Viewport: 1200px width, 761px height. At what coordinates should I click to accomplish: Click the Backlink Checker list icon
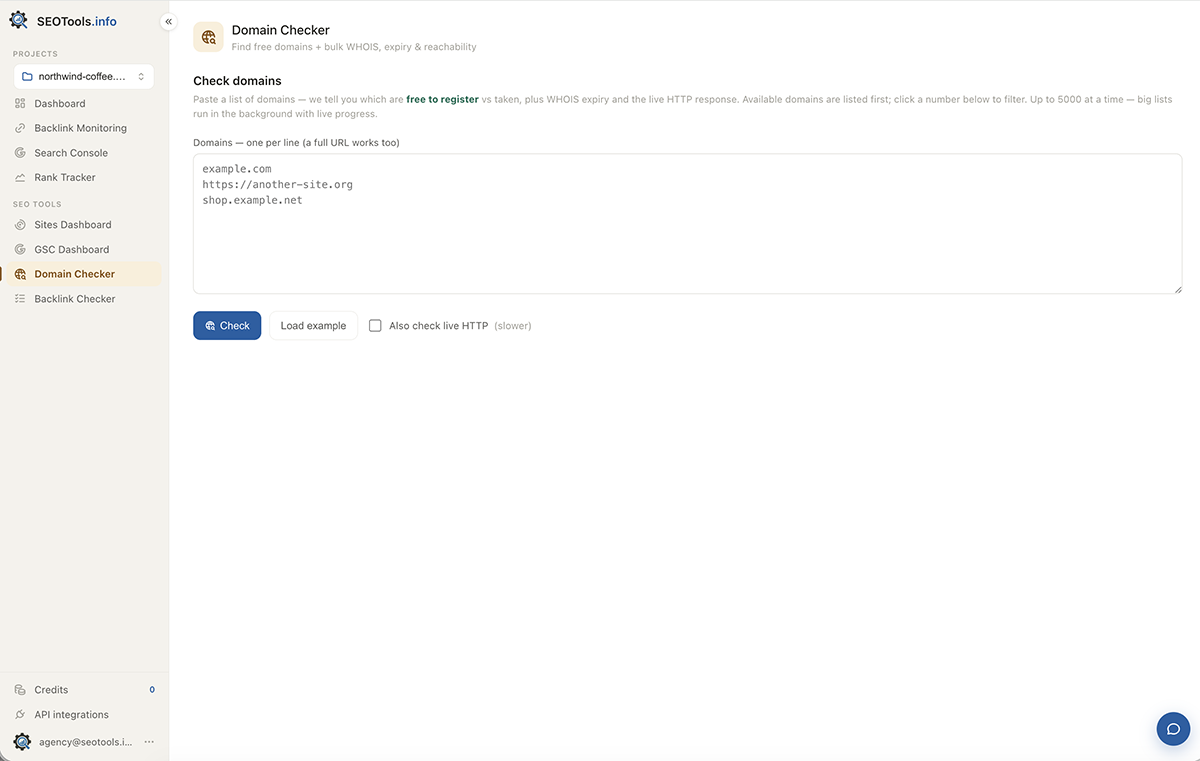click(20, 299)
